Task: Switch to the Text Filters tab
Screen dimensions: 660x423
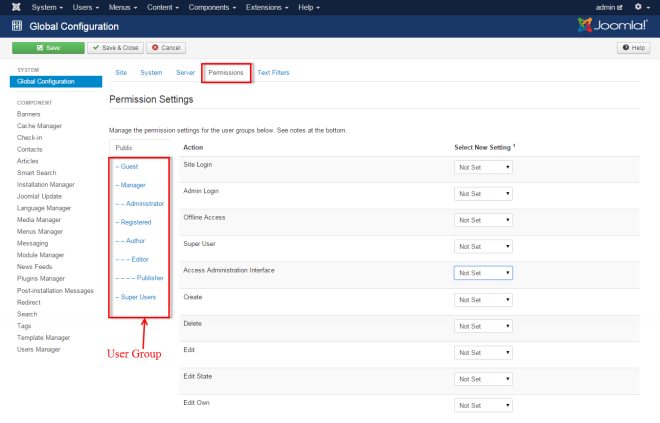Action: [x=273, y=72]
